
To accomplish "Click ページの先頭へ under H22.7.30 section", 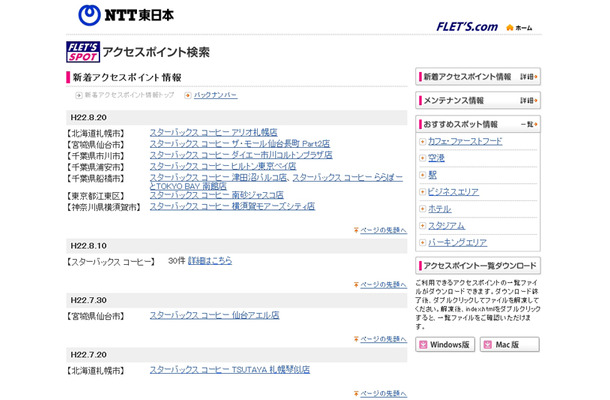I will (383, 339).
